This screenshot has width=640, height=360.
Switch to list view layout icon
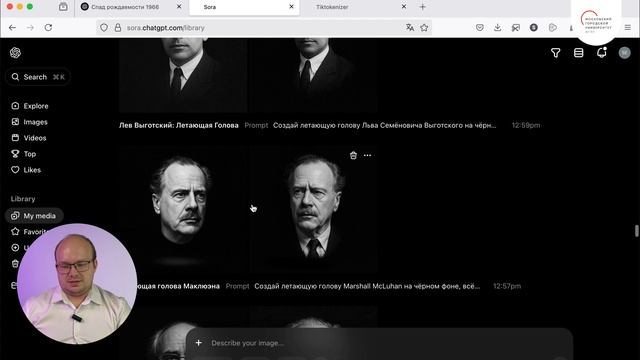coord(578,53)
